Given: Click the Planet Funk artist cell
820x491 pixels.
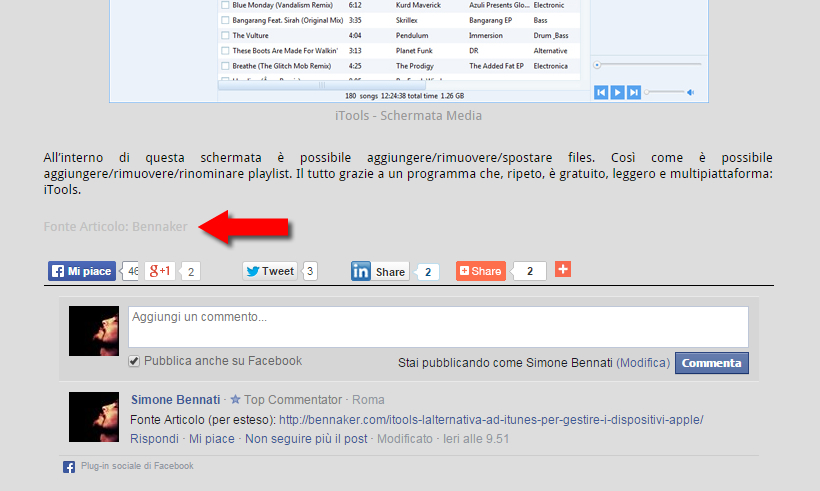Looking at the screenshot, I should [414, 51].
